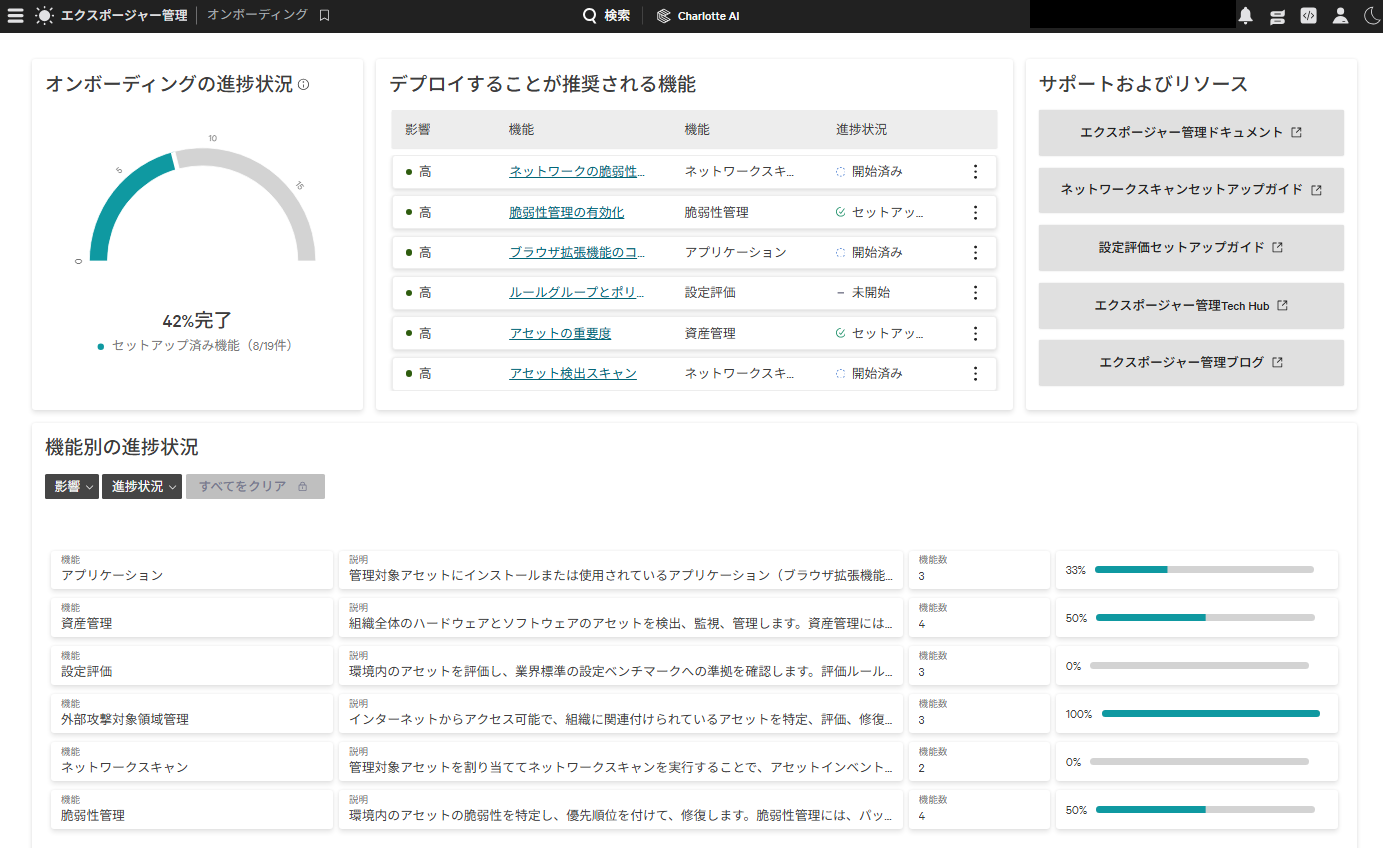Open the messages icon in the top bar

coord(1276,15)
